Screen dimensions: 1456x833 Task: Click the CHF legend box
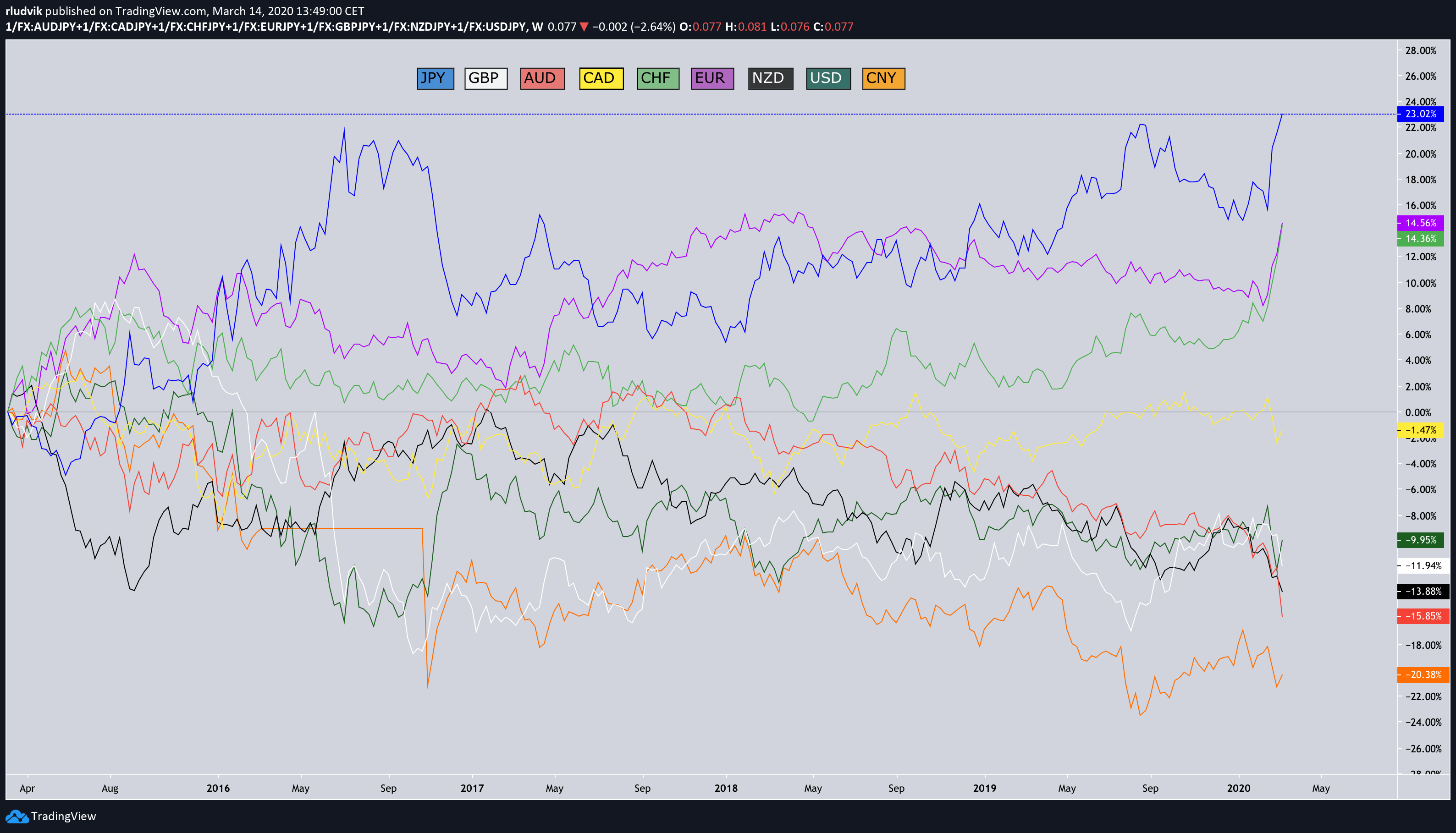(x=658, y=78)
